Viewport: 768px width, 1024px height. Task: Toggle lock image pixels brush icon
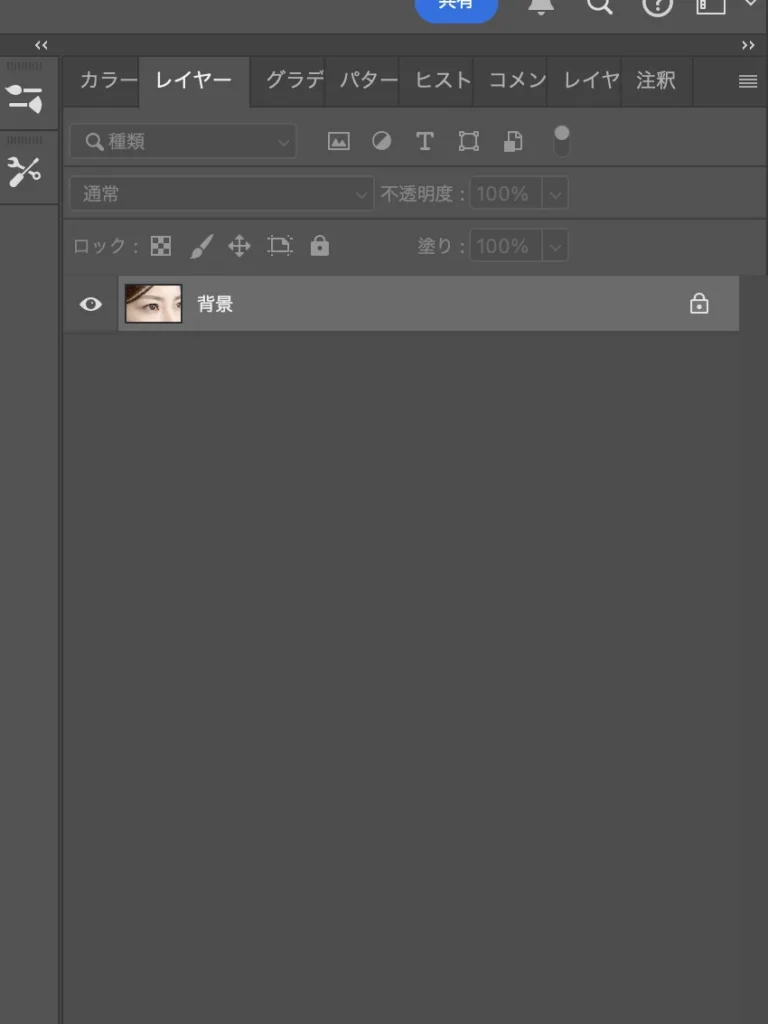(201, 246)
